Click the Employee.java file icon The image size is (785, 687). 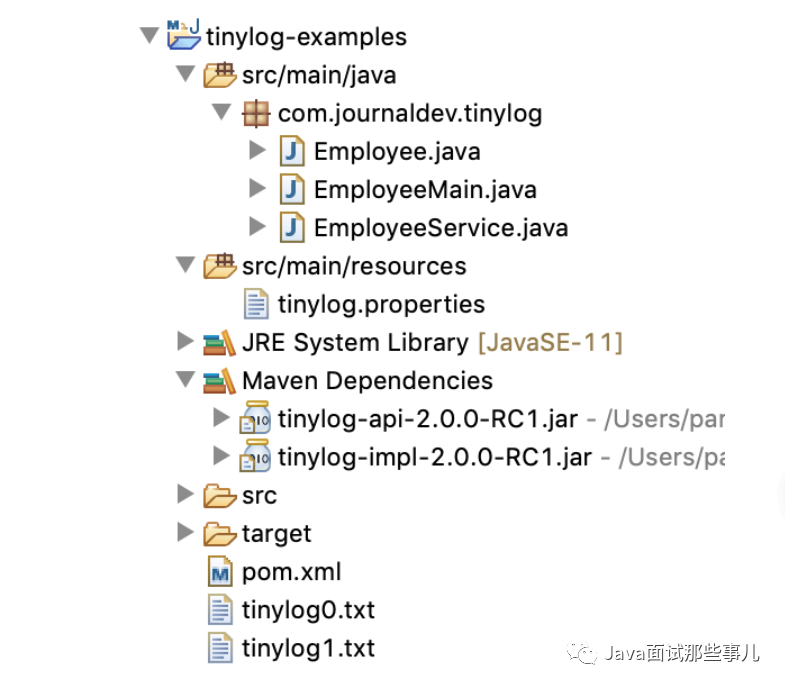pos(292,151)
